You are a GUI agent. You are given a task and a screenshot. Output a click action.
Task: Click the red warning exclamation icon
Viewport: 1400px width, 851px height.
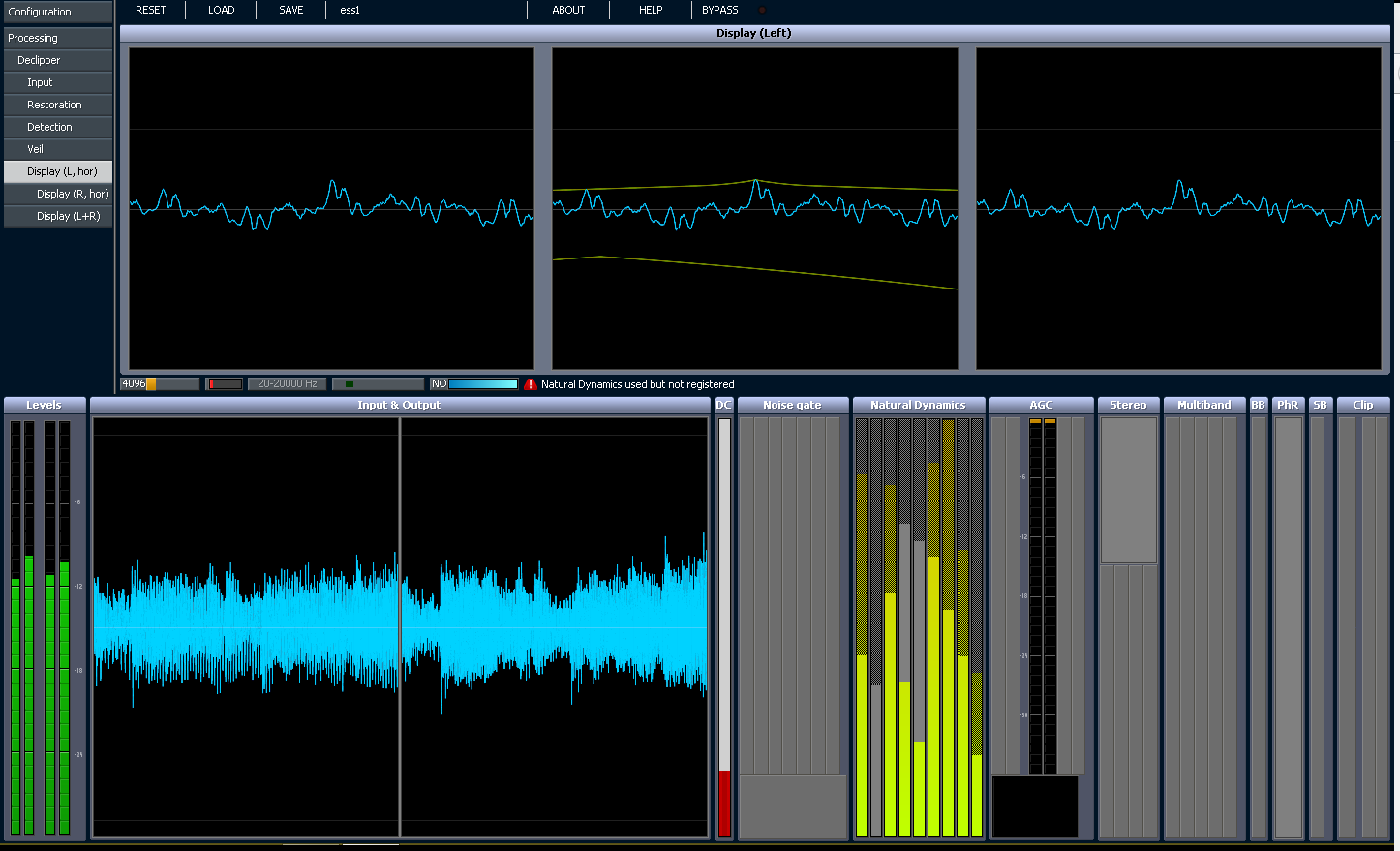(531, 384)
